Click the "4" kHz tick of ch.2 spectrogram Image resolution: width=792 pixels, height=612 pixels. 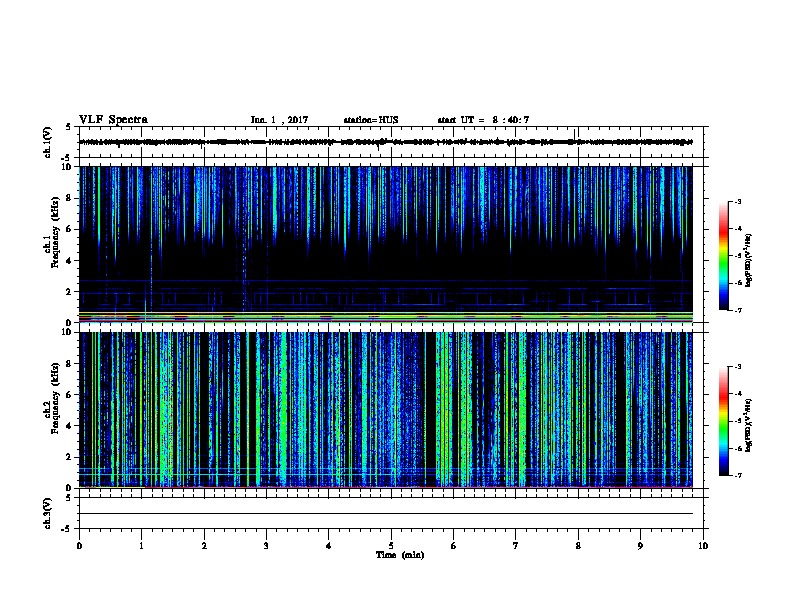click(69, 426)
